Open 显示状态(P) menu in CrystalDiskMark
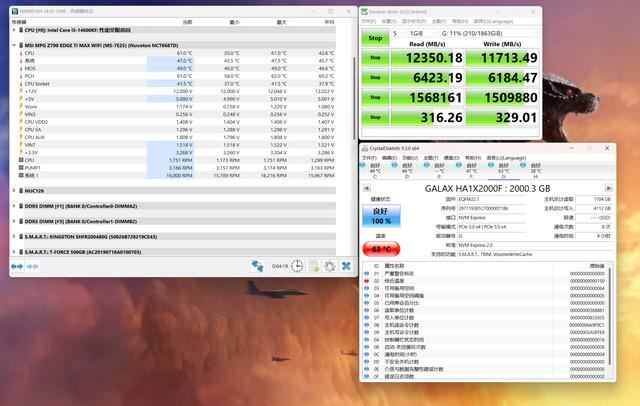Image resolution: width=640 pixels, height=406 pixels. 414,21
